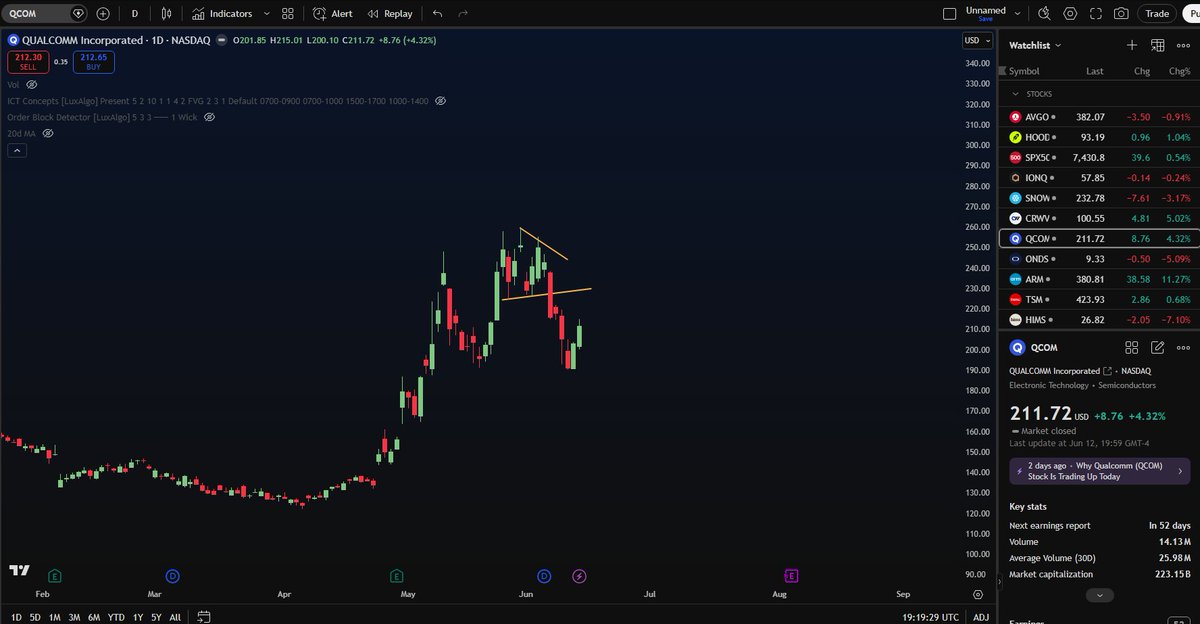Image resolution: width=1200 pixels, height=624 pixels.
Task: Select 5D time range
Action: pos(35,617)
